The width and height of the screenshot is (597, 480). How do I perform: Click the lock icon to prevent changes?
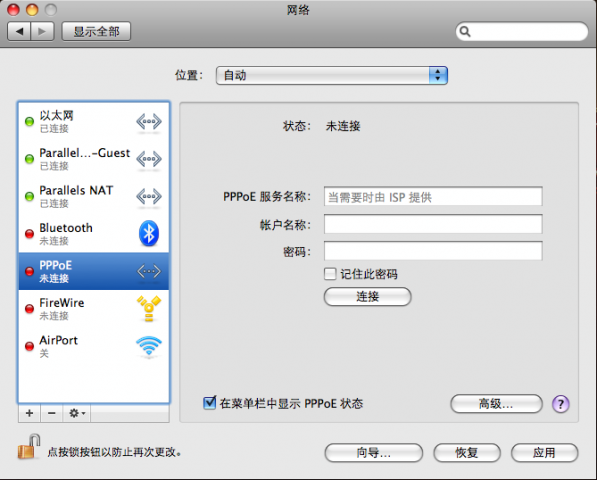(x=29, y=446)
